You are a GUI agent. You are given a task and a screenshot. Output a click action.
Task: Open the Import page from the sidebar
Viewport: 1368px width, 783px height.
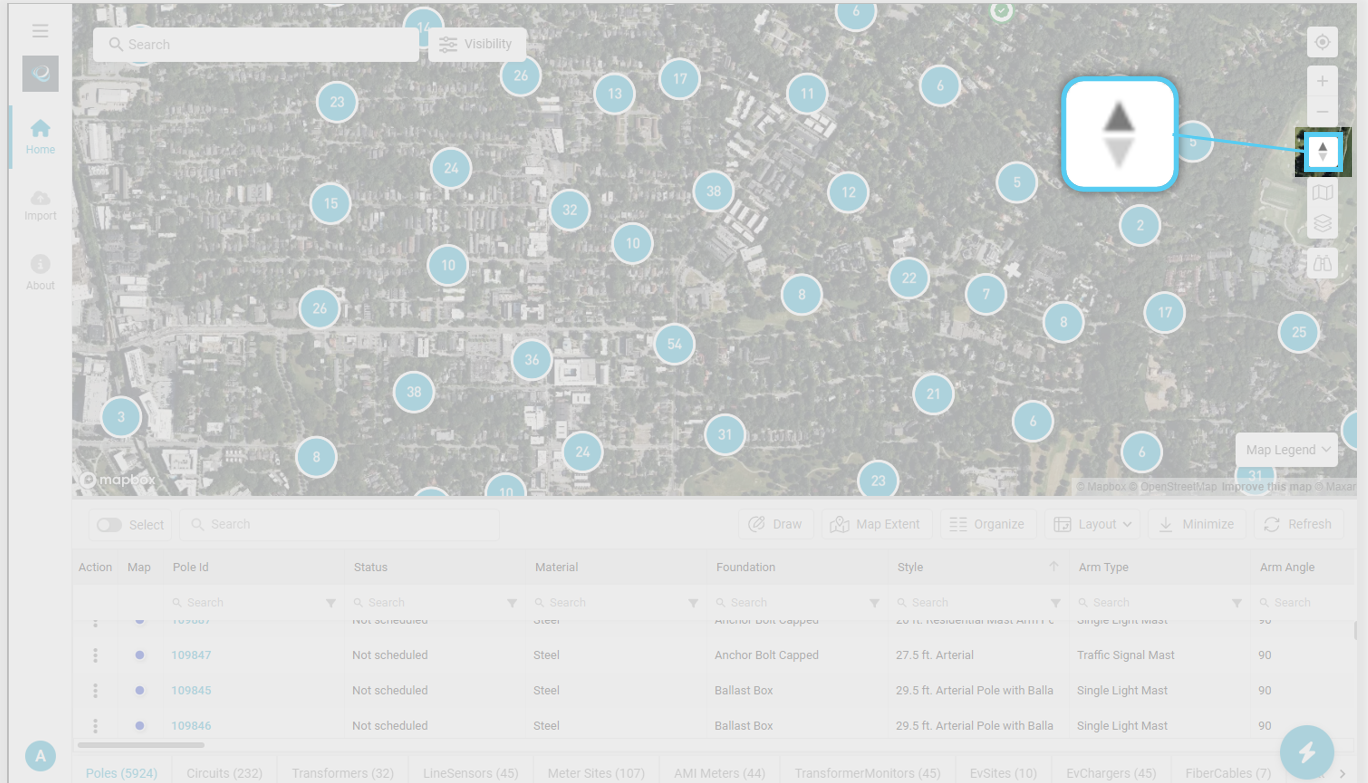[40, 205]
